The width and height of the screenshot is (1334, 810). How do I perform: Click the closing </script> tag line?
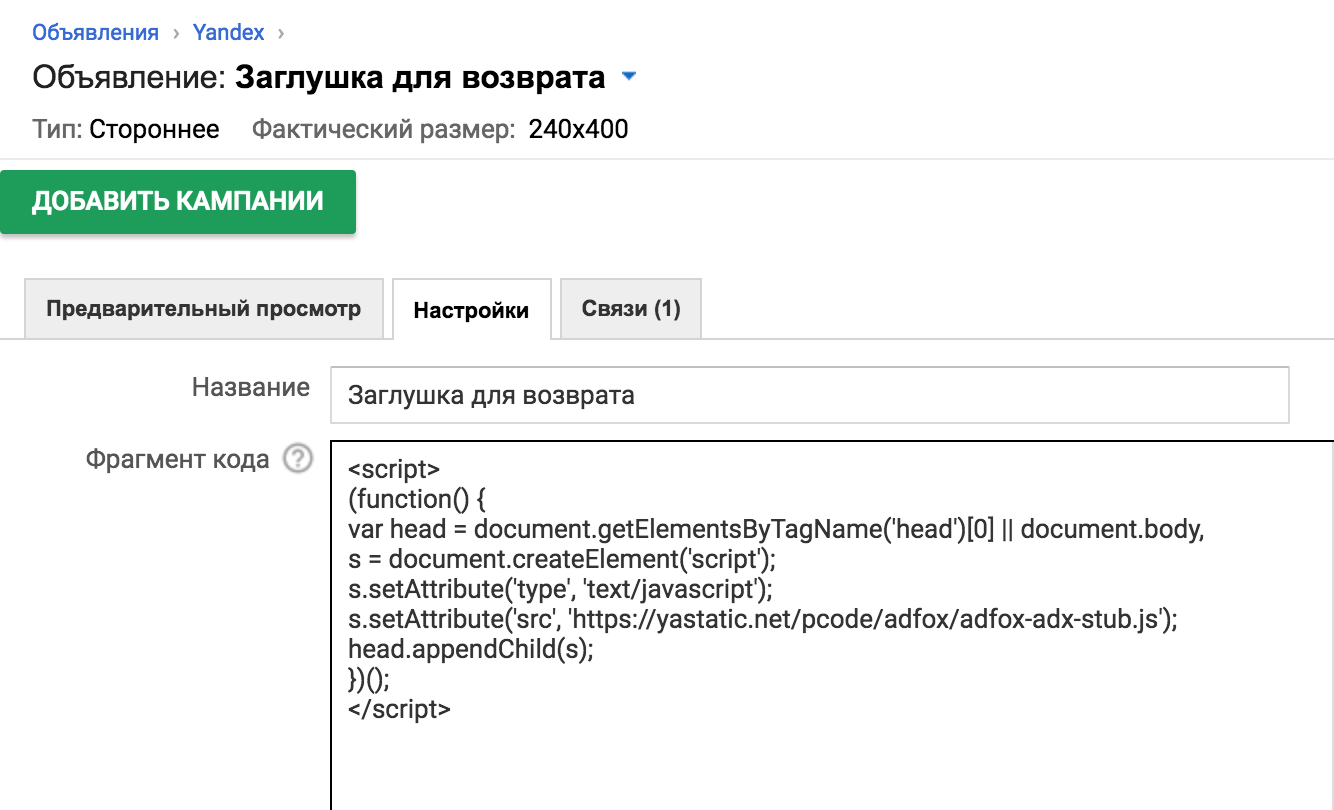pos(399,709)
